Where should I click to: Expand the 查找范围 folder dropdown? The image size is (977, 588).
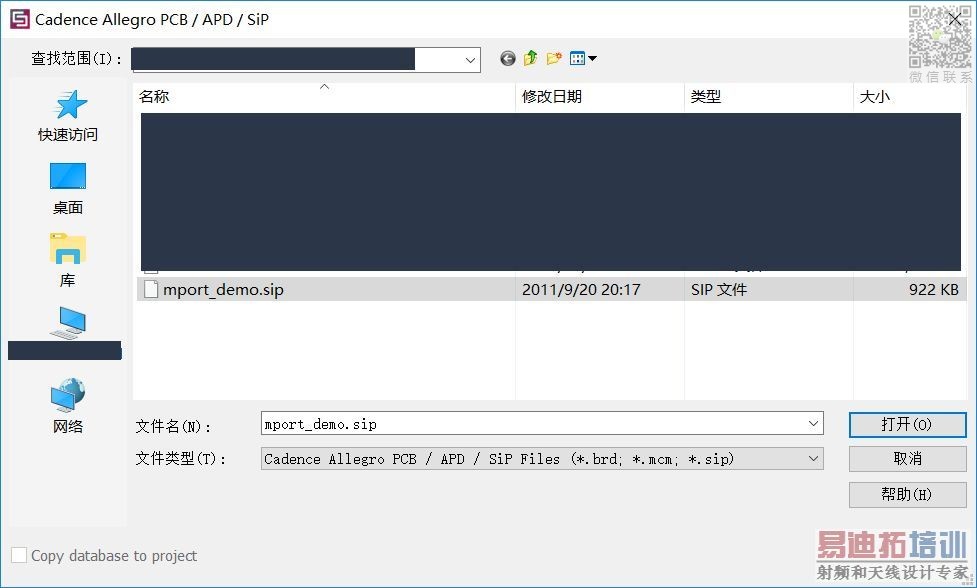470,60
